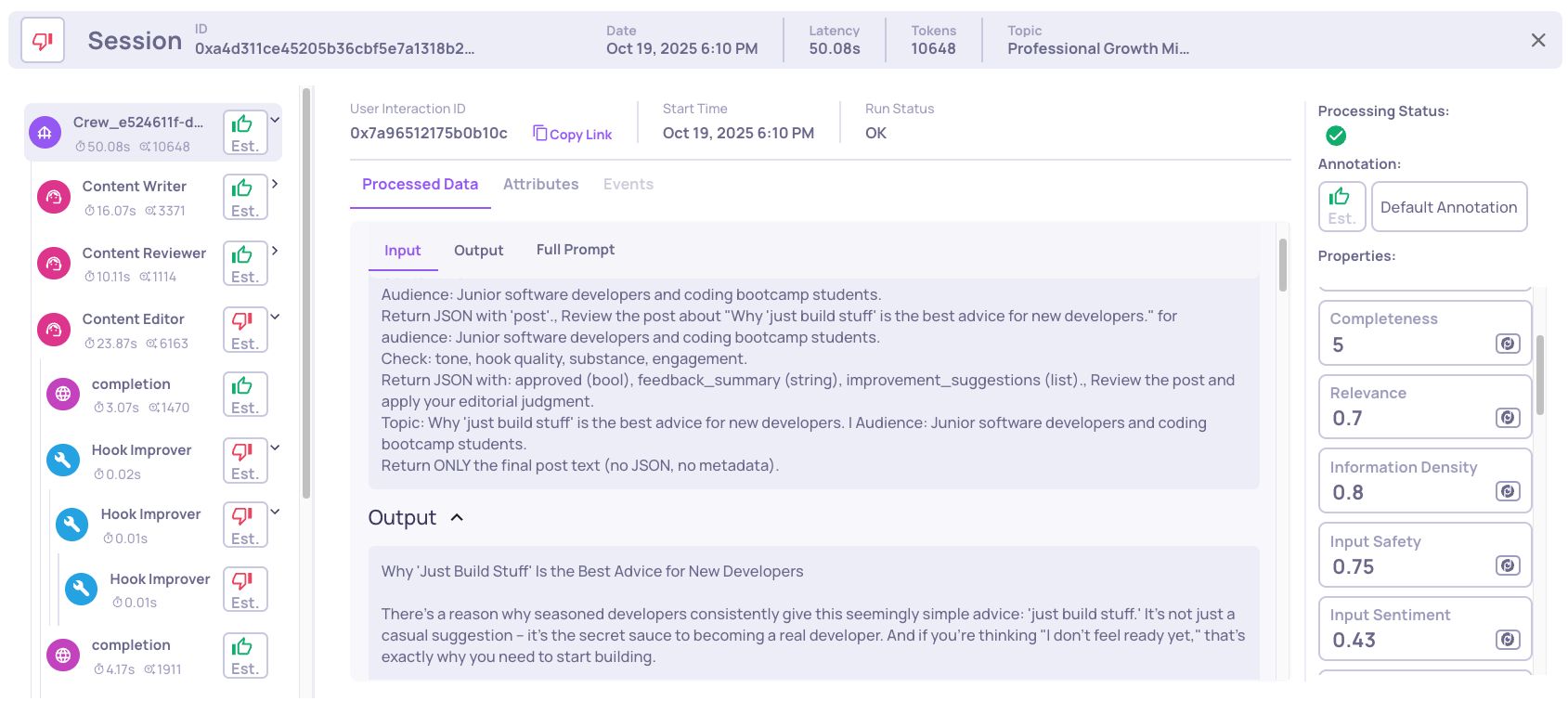Open the Events tab

628,184
